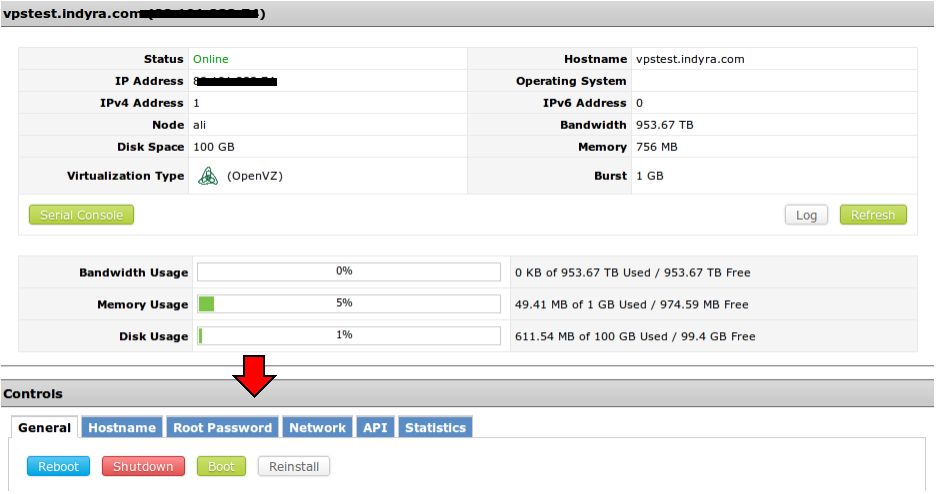
Task: Click the Operating System label
Action: (x=571, y=81)
